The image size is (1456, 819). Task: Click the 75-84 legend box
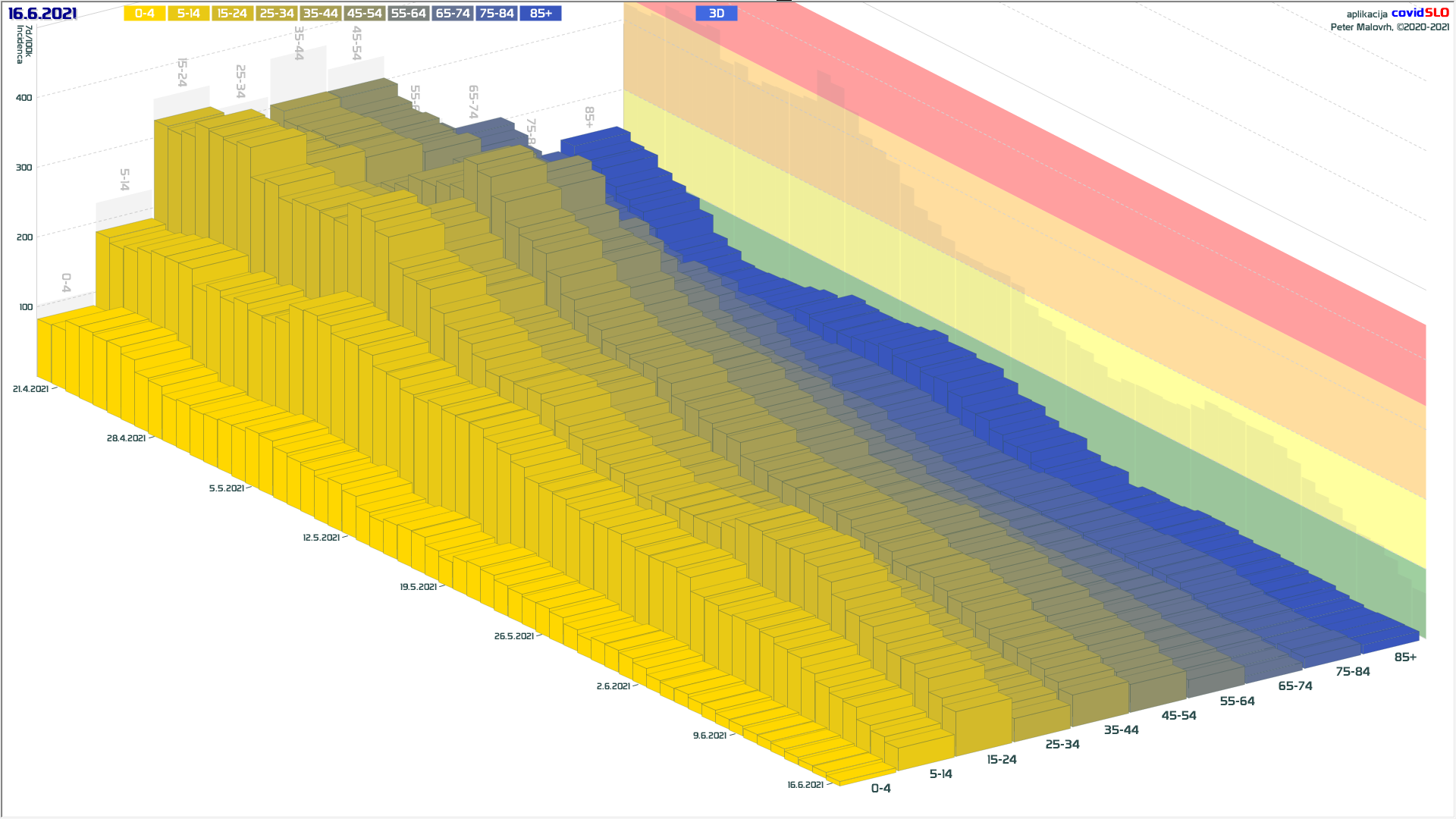496,14
